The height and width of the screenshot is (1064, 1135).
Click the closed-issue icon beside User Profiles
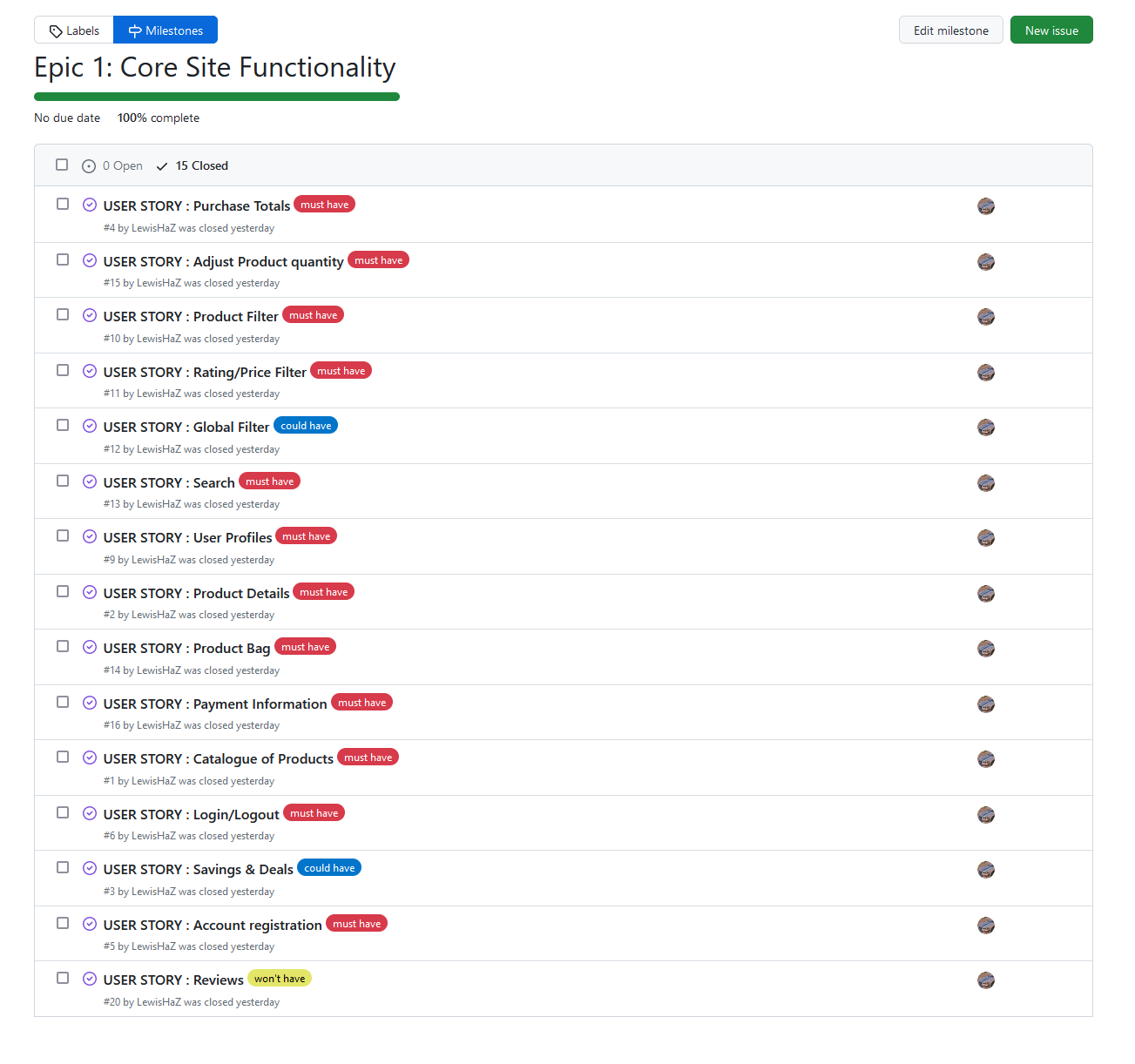(x=90, y=536)
